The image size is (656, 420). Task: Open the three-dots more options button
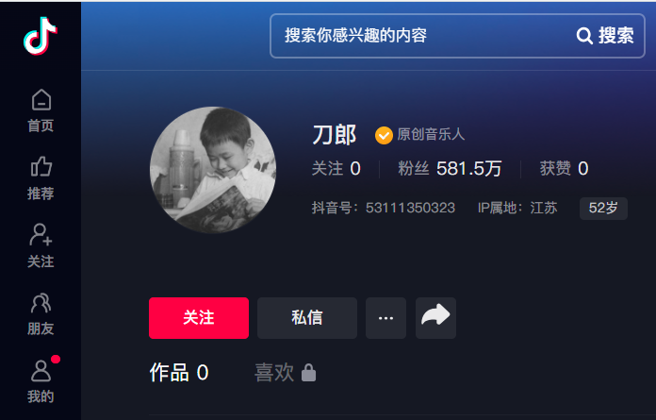pyautogui.click(x=386, y=318)
